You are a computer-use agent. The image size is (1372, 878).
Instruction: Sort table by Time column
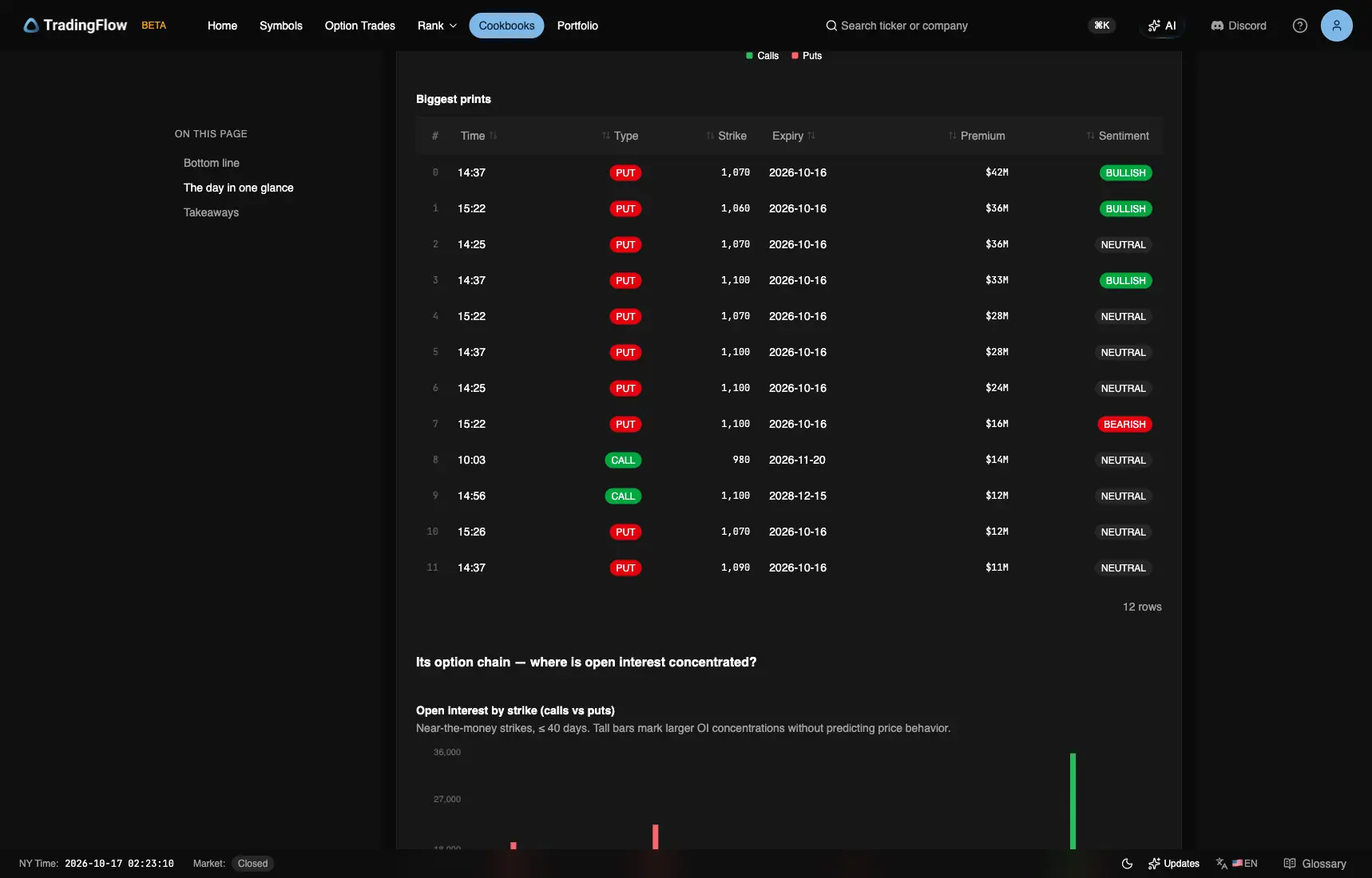[478, 136]
